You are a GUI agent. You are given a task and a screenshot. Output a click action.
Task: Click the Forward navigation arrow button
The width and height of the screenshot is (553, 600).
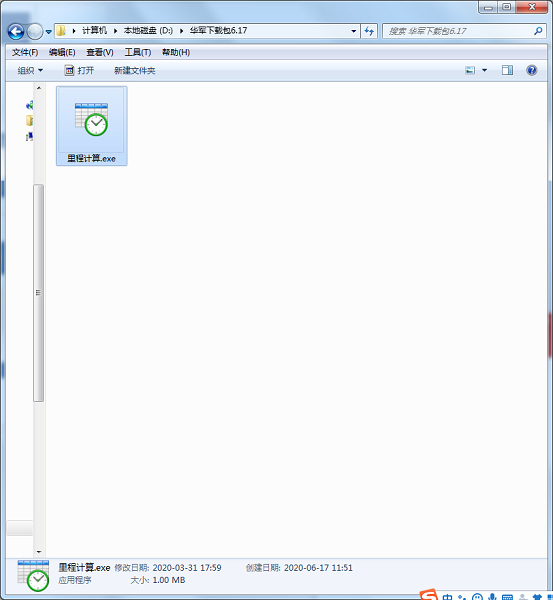(35, 31)
